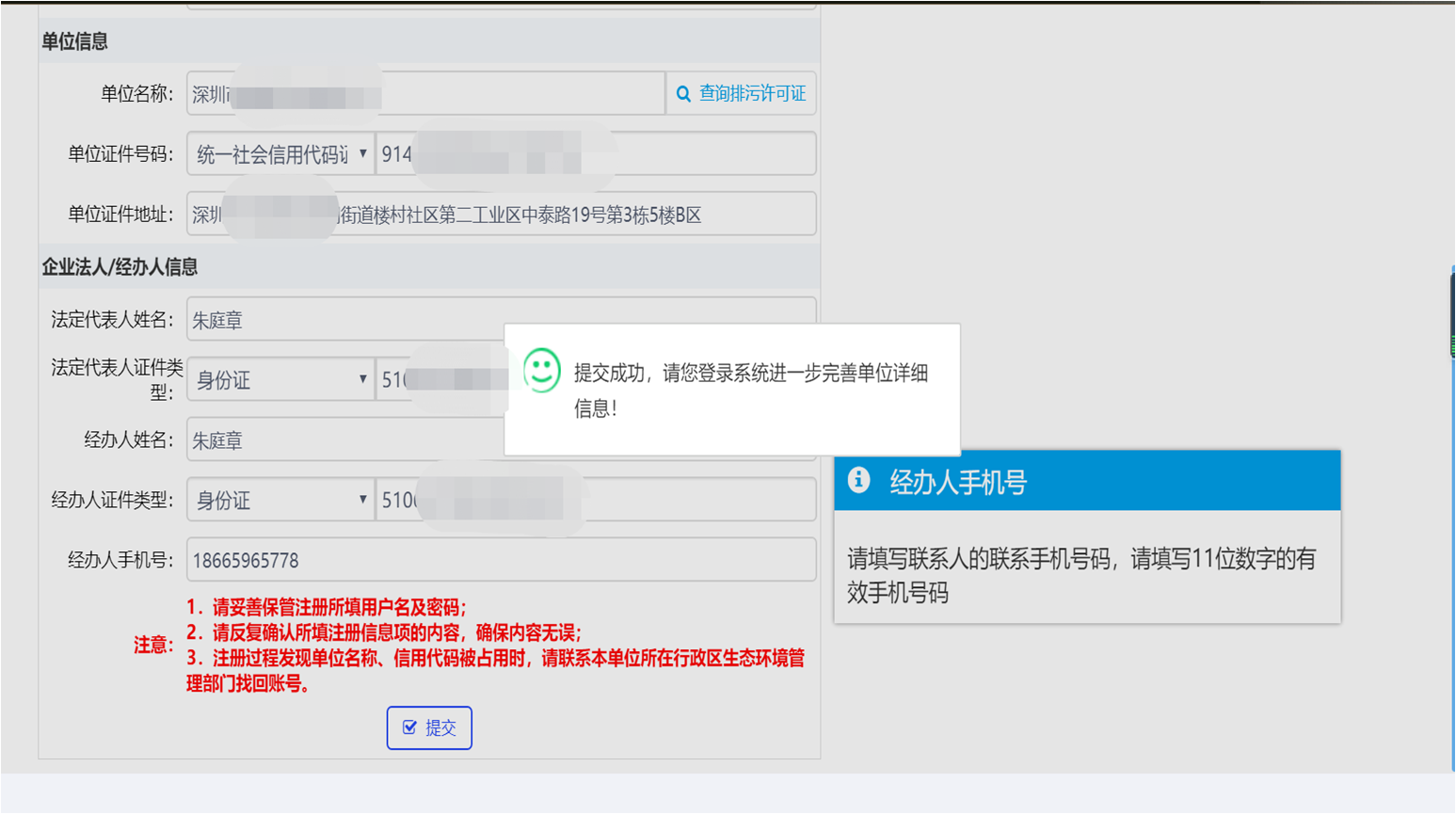This screenshot has width=1456, height=814.
Task: Click the green smiley success icon
Action: (x=541, y=370)
